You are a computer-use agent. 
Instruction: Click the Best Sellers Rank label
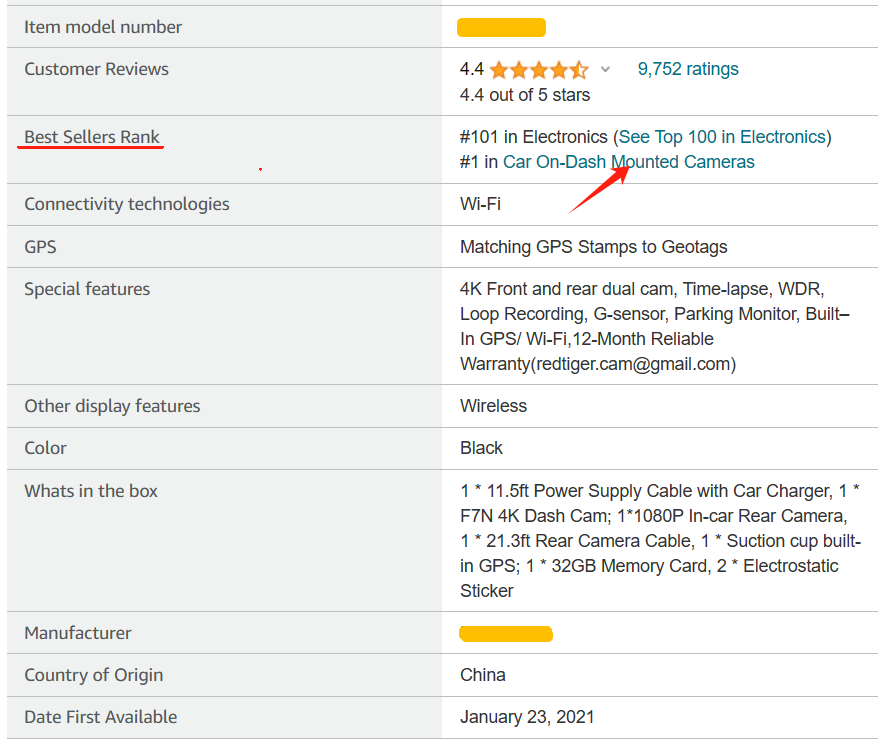(92, 137)
